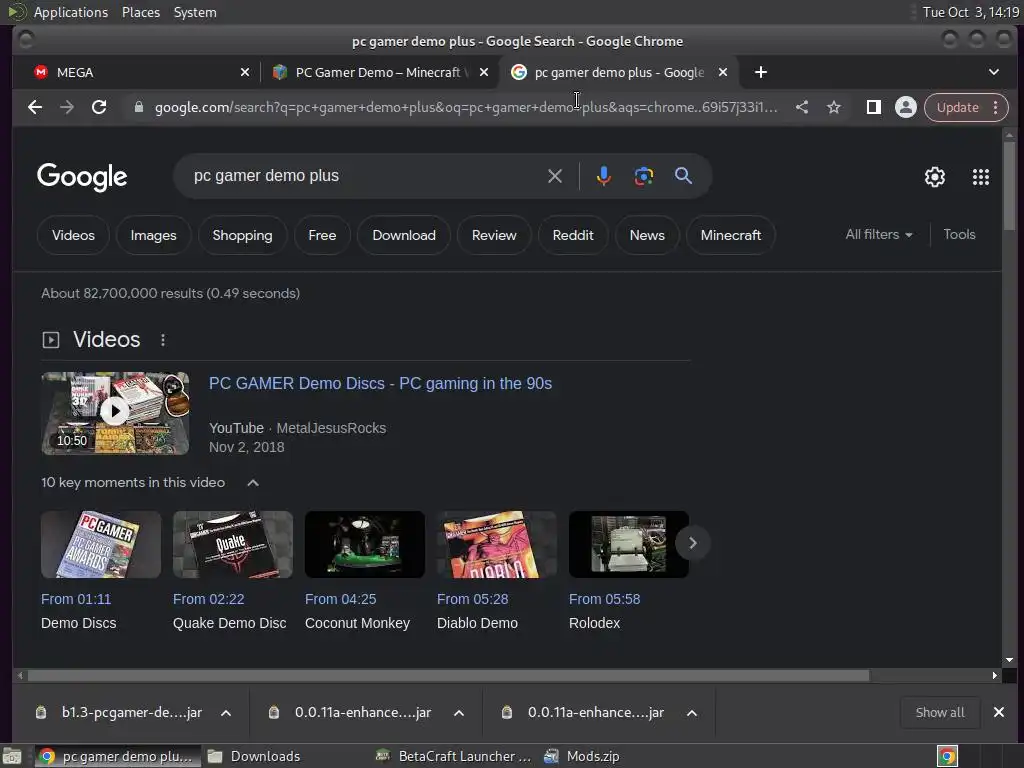
Task: Open a new Chrome tab with plus
Action: 761,72
